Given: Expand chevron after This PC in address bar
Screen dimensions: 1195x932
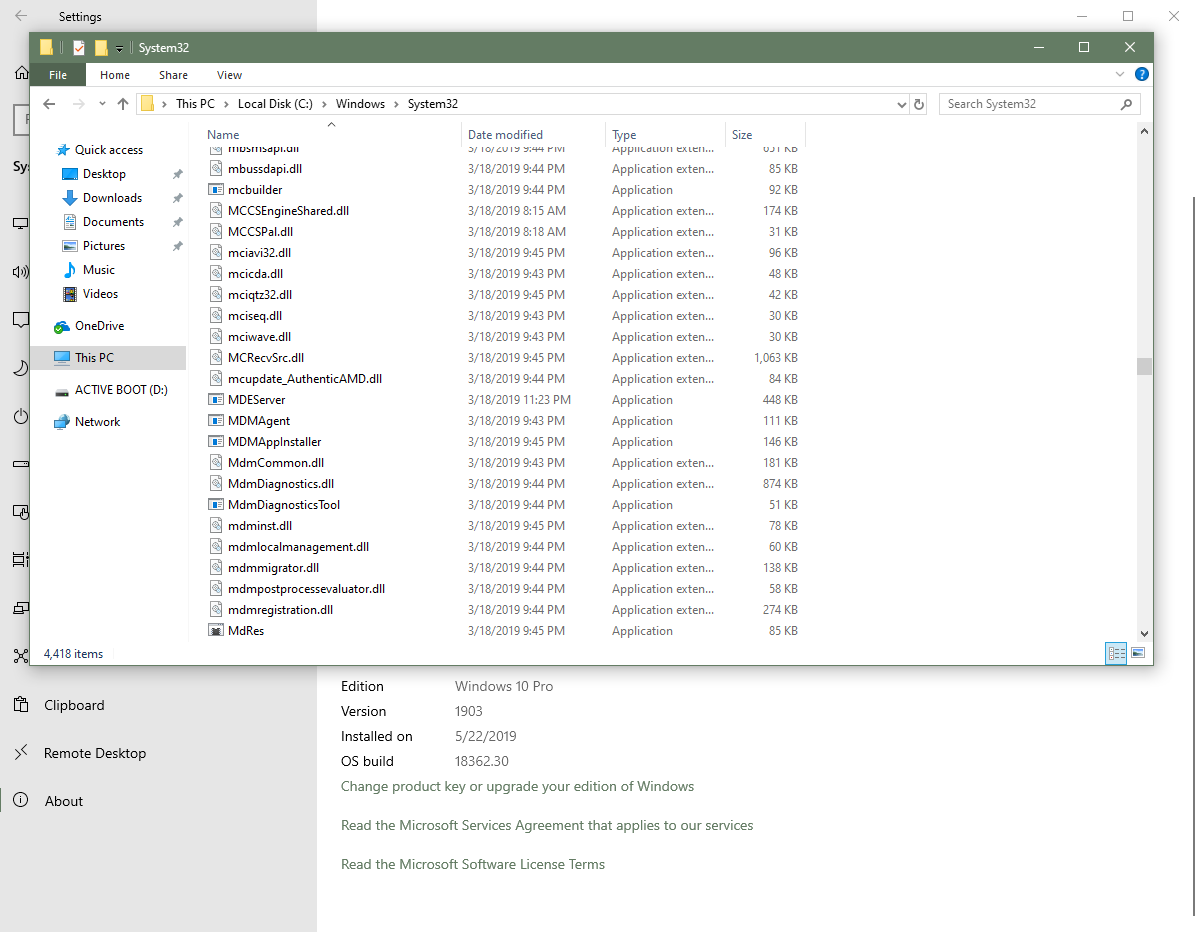Looking at the screenshot, I should 226,104.
